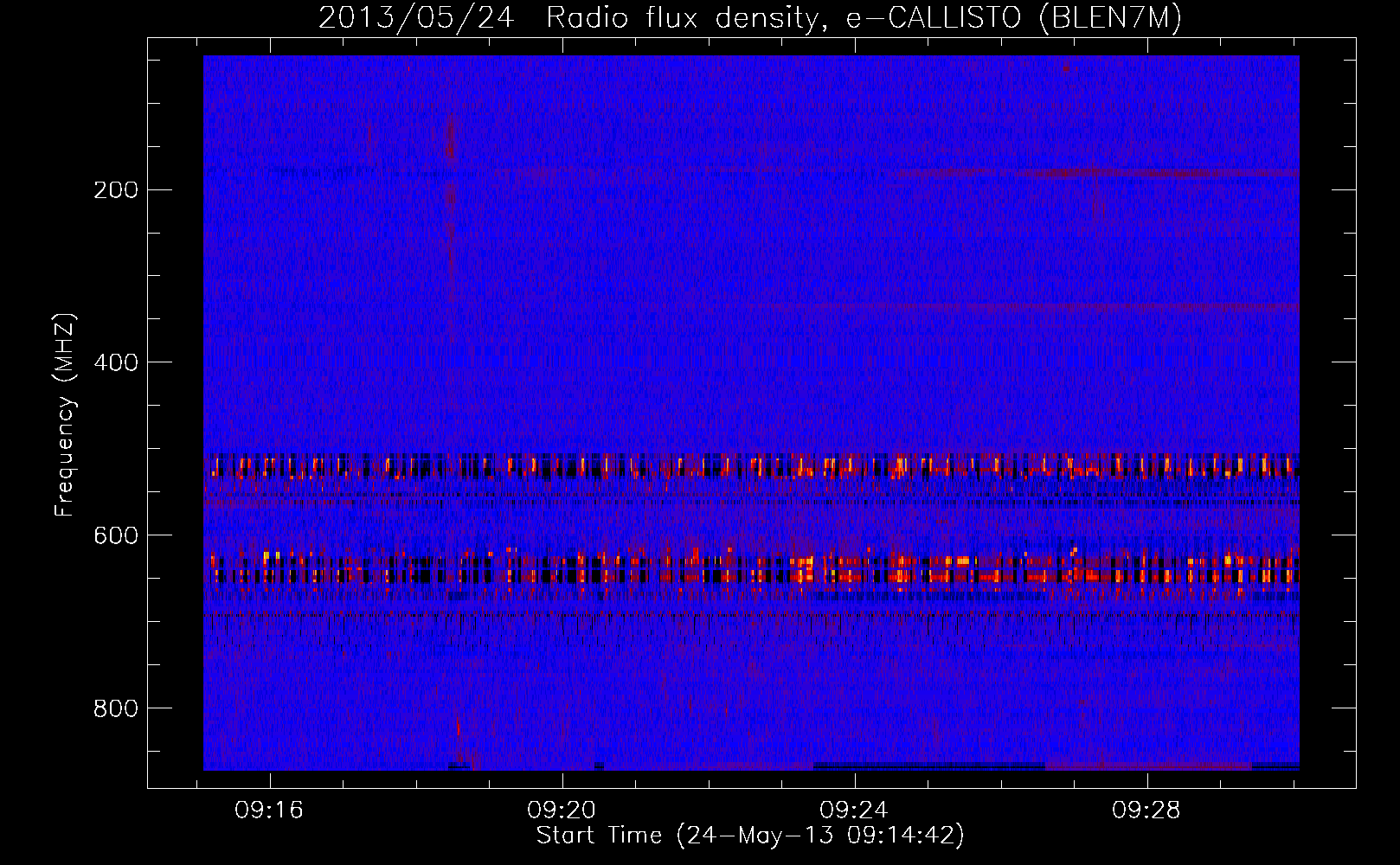Click the 200 MHz frequency tick label
This screenshot has width=1400, height=865.
click(x=116, y=189)
